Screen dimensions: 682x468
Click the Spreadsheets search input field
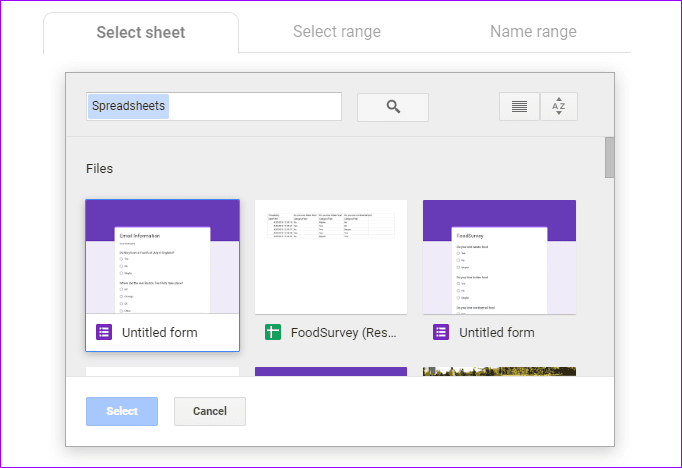[214, 107]
